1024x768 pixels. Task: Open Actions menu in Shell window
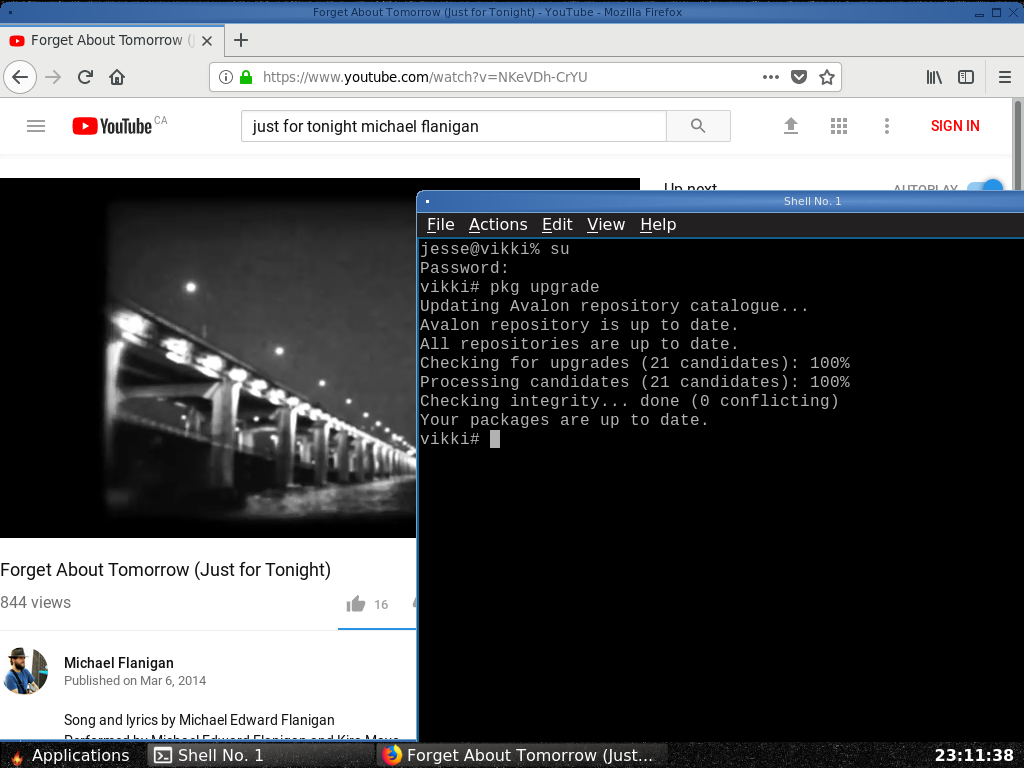click(498, 225)
